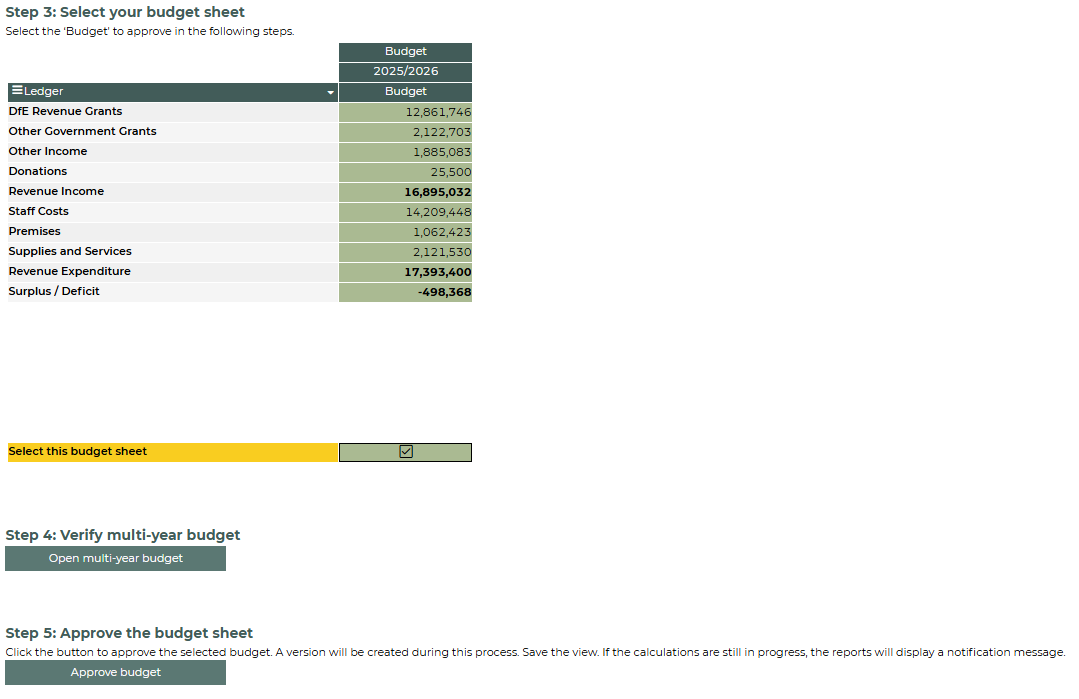Select the top Budget column header
Image resolution: width=1079 pixels, height=699 pixels.
pos(405,51)
